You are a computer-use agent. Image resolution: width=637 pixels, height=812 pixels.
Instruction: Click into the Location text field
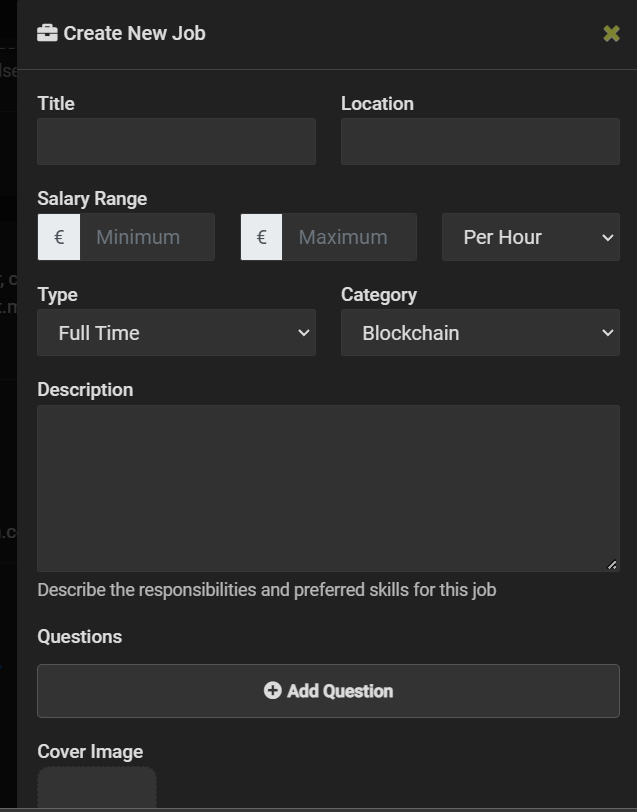[x=480, y=142]
